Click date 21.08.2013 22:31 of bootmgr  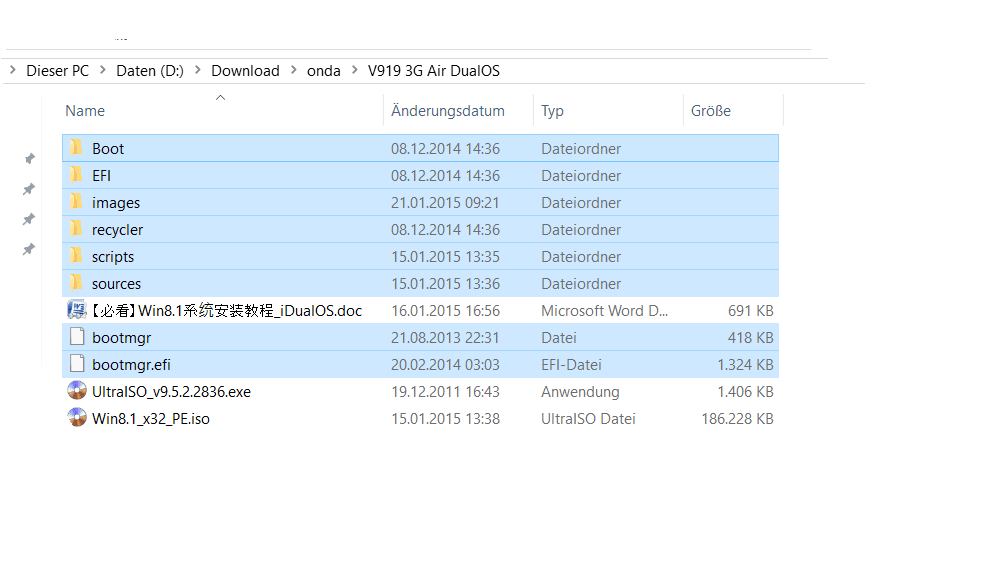445,338
